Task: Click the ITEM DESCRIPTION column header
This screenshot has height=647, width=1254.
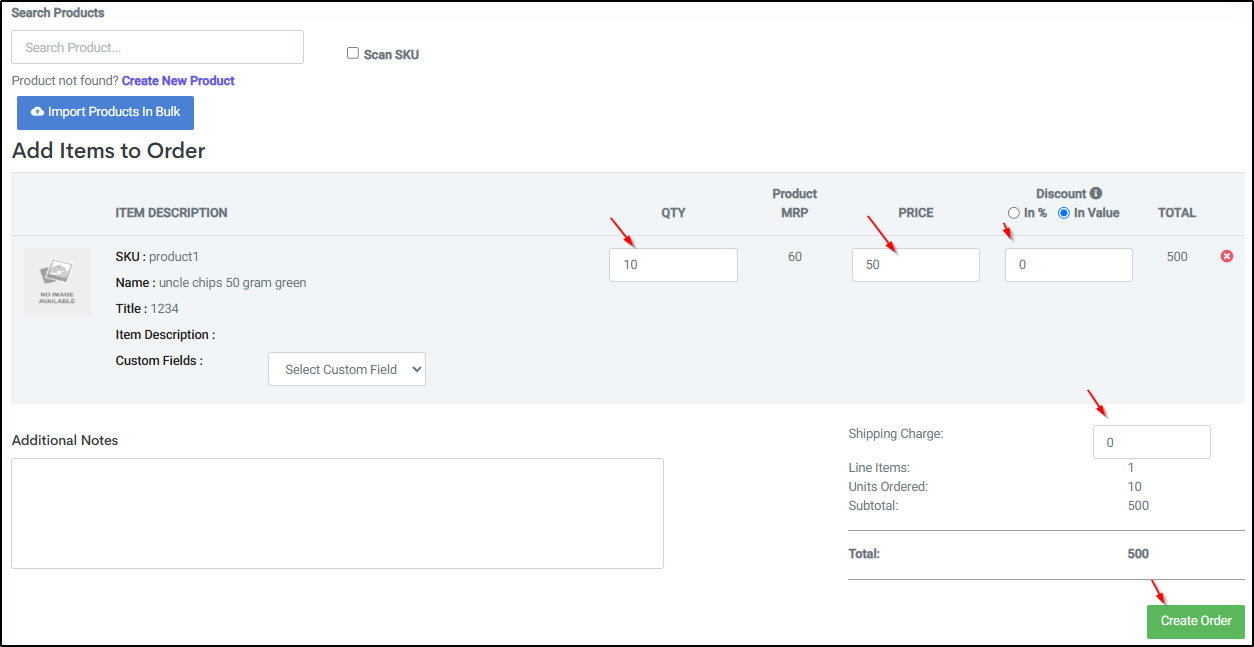Action: pyautogui.click(x=171, y=213)
